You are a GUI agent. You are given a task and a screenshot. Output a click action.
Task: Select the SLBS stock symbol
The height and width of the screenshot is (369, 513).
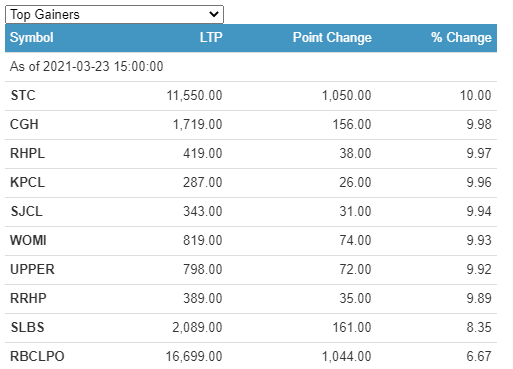28,327
